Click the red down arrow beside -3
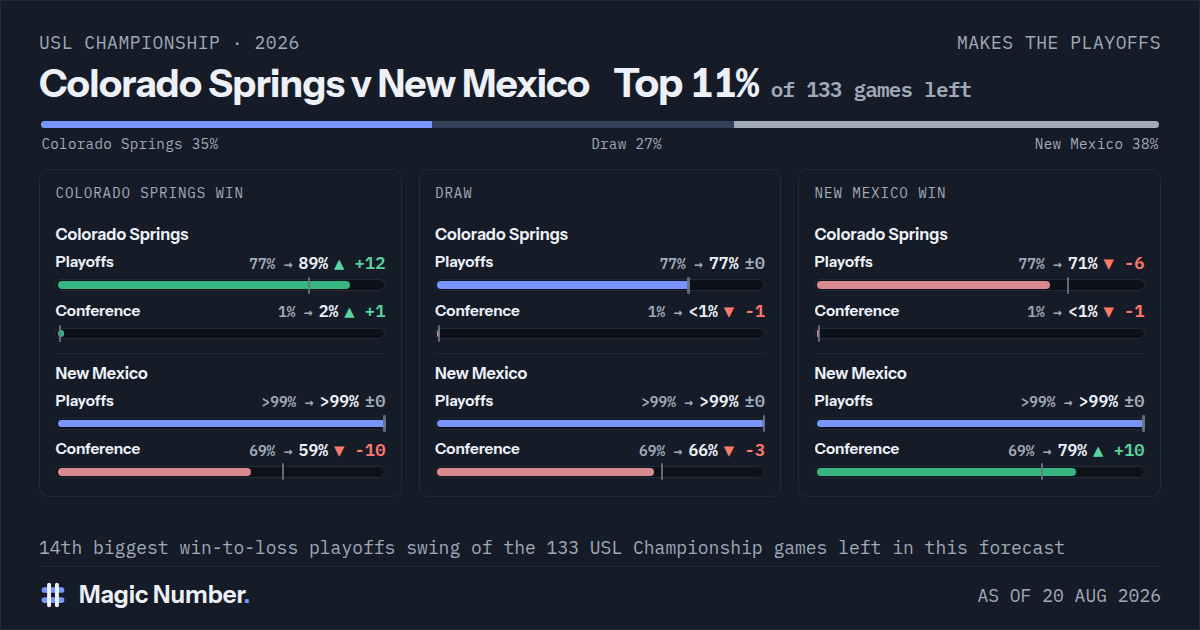 728,451
